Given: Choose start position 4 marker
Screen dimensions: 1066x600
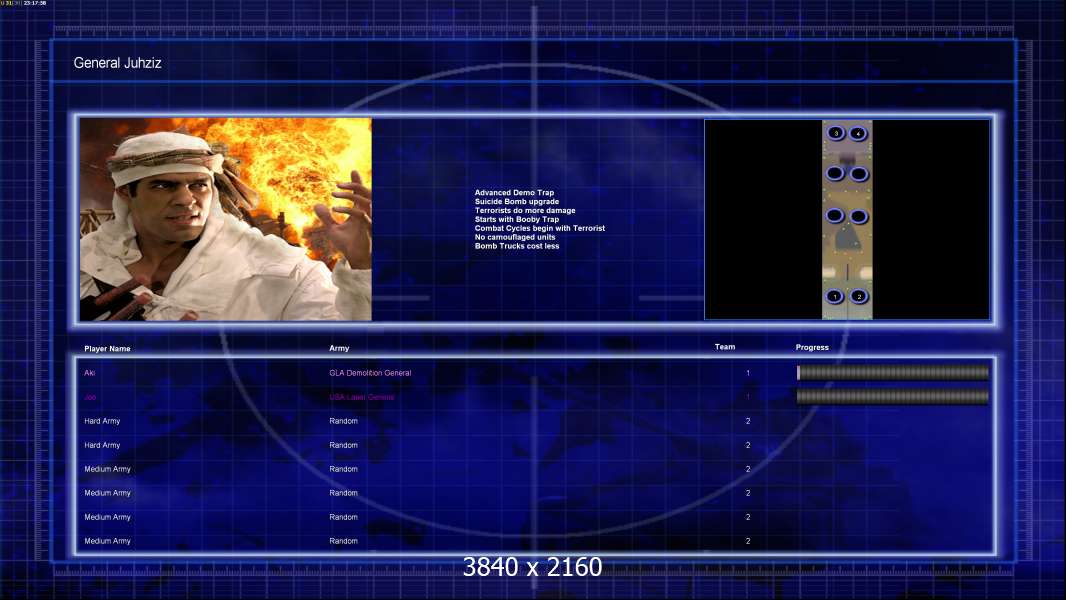Looking at the screenshot, I should point(859,133).
